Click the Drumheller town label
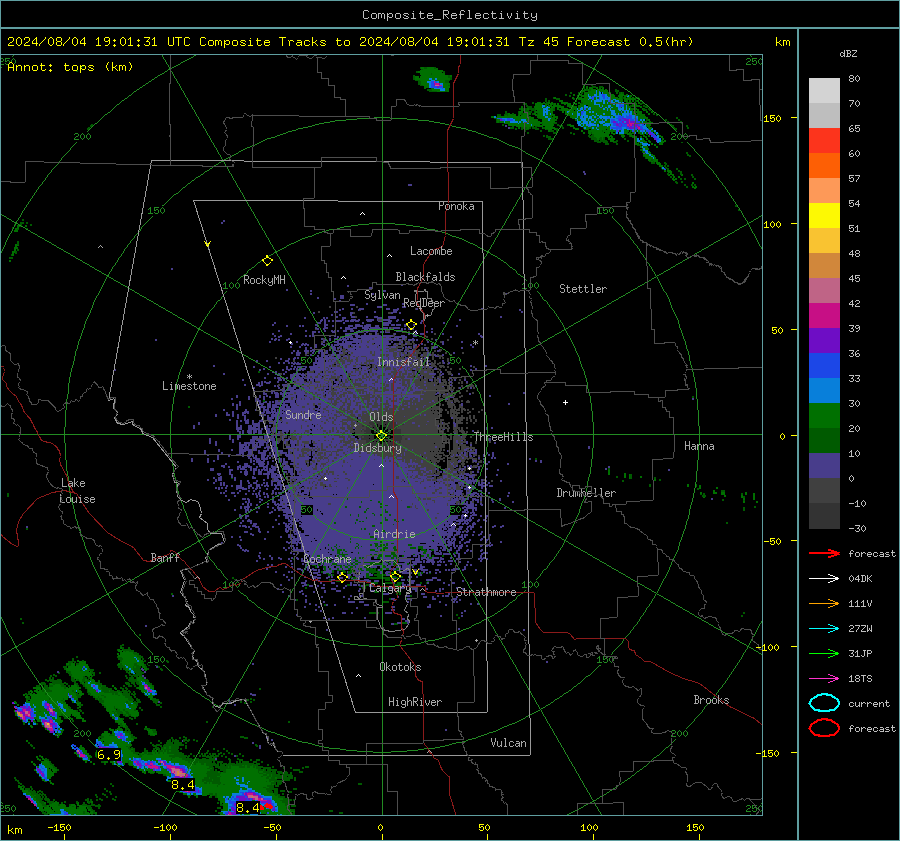This screenshot has height=841, width=900. click(586, 493)
